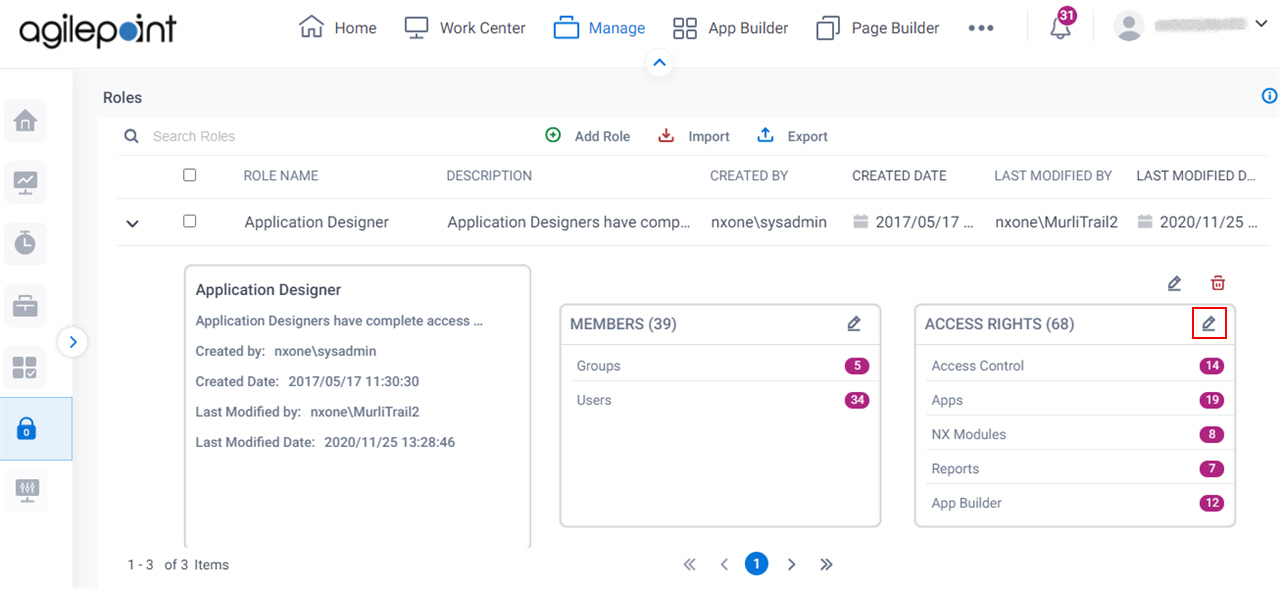Open the Users members row
The width and height of the screenshot is (1280, 589).
720,400
